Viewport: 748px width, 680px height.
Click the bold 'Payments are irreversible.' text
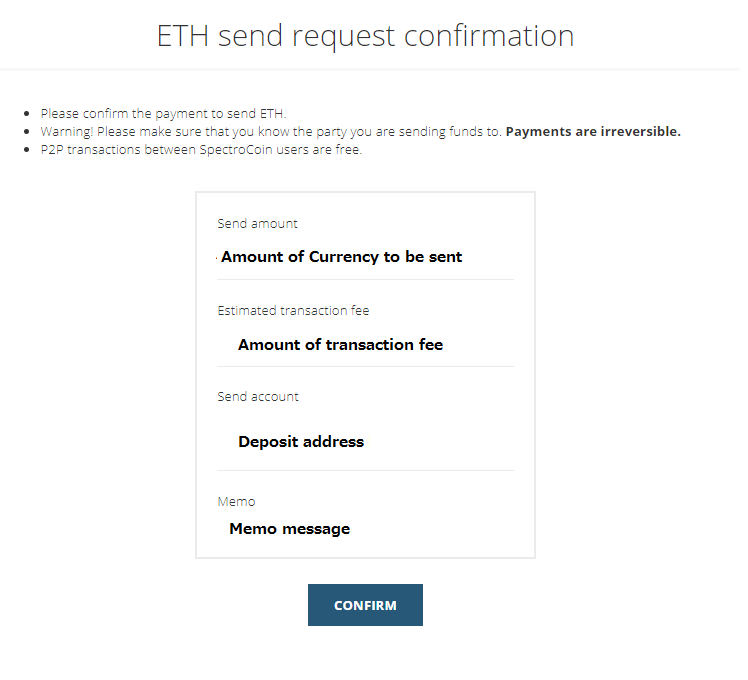click(593, 132)
